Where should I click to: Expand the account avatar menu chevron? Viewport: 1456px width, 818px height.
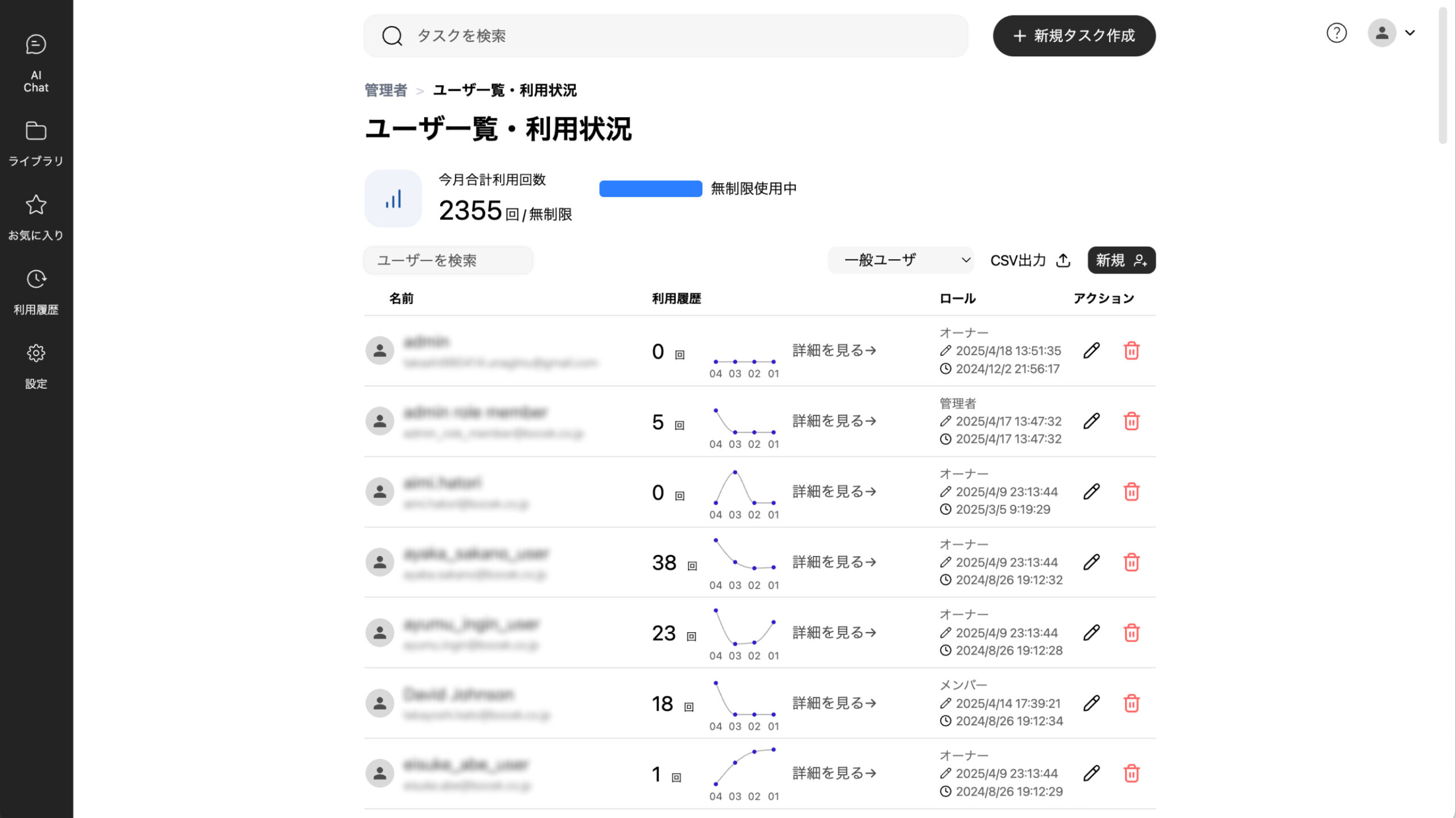click(1410, 33)
